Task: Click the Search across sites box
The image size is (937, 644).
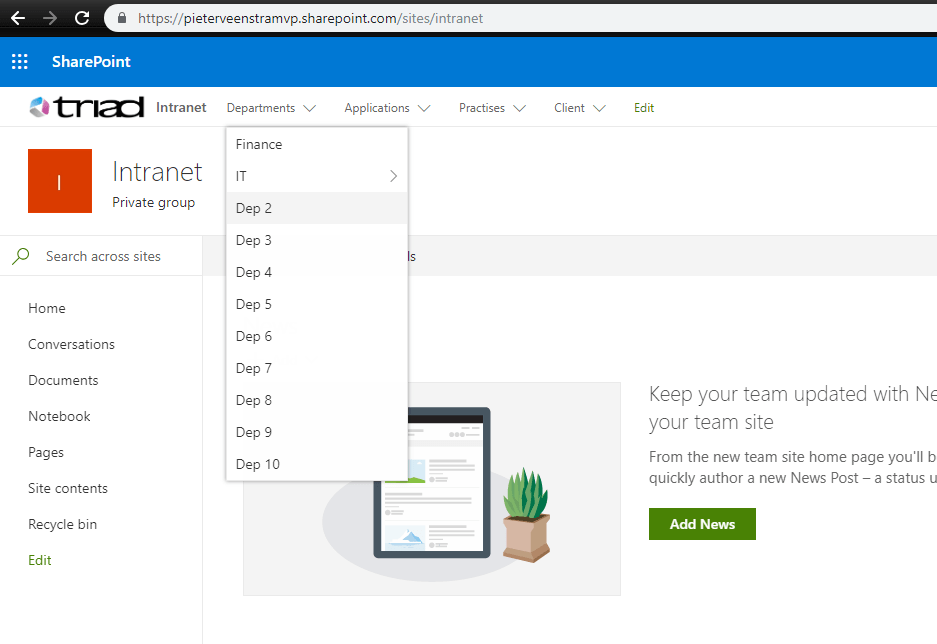Action: click(101, 256)
